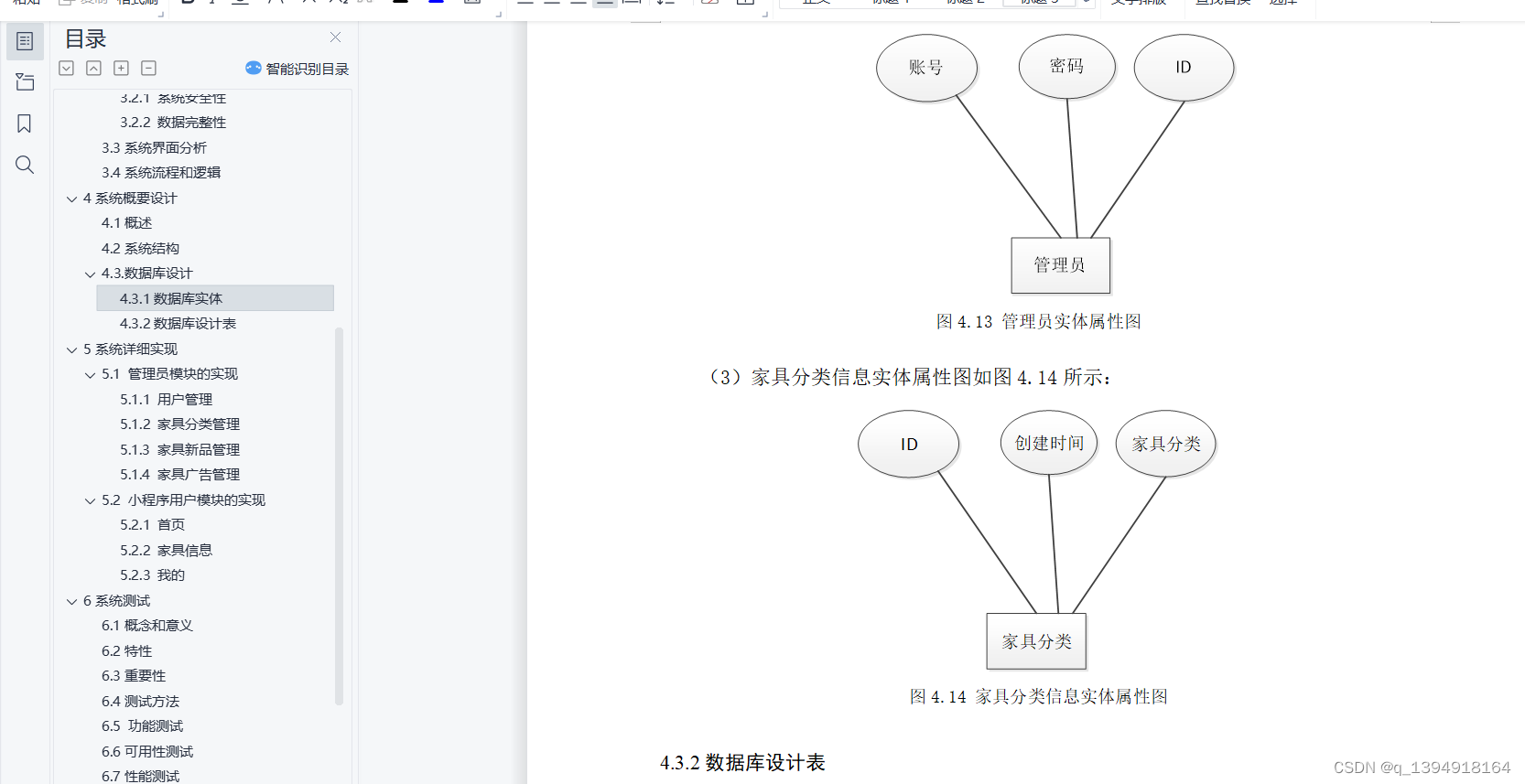Select the 创建时间 ellipse in the diagram
1525x784 pixels.
[x=1049, y=443]
